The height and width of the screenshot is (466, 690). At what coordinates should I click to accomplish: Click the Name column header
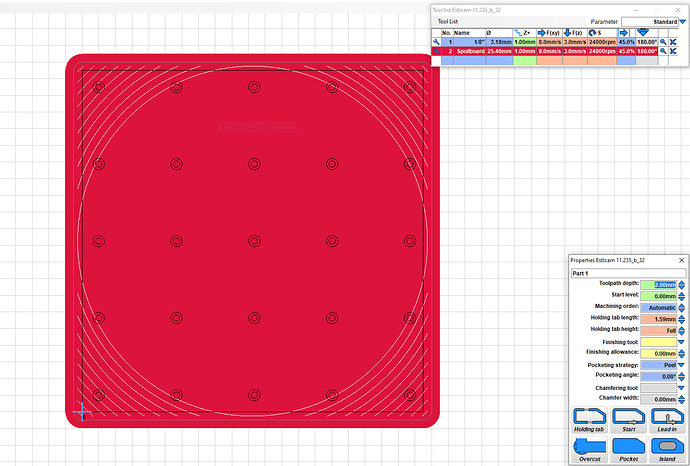pos(470,33)
